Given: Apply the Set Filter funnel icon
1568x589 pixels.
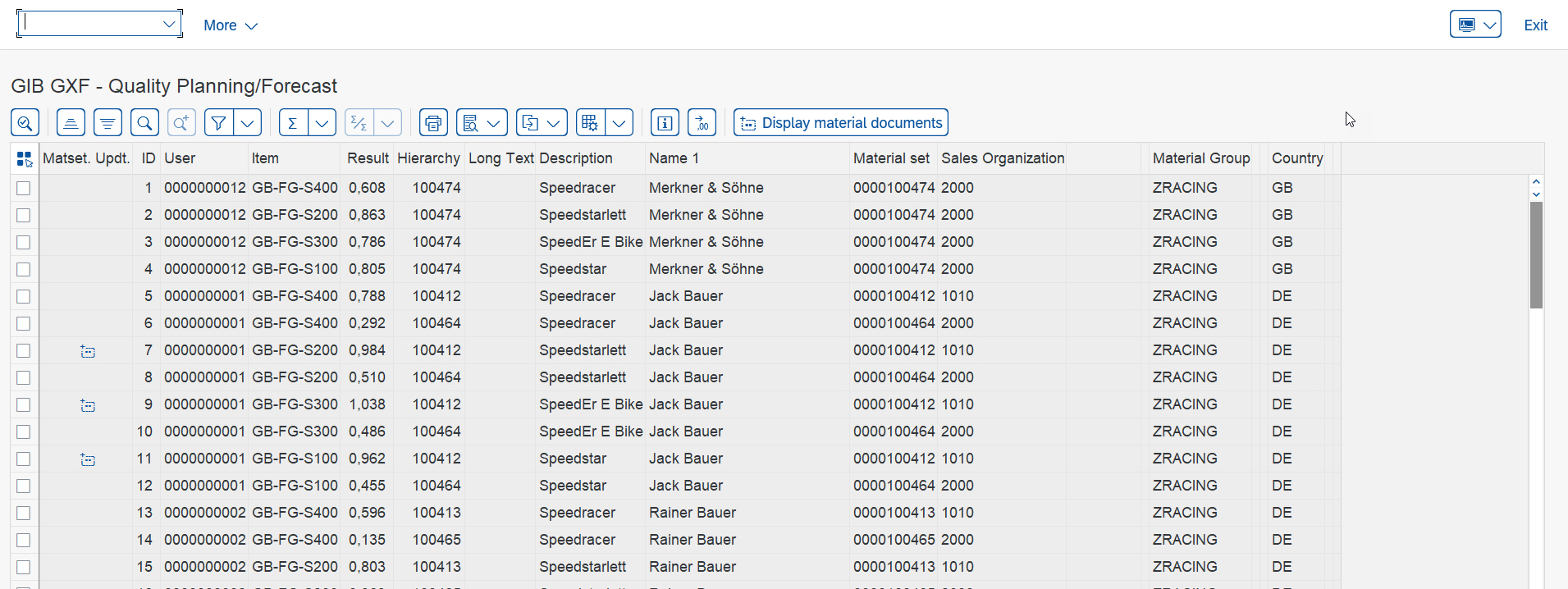Looking at the screenshot, I should (218, 123).
